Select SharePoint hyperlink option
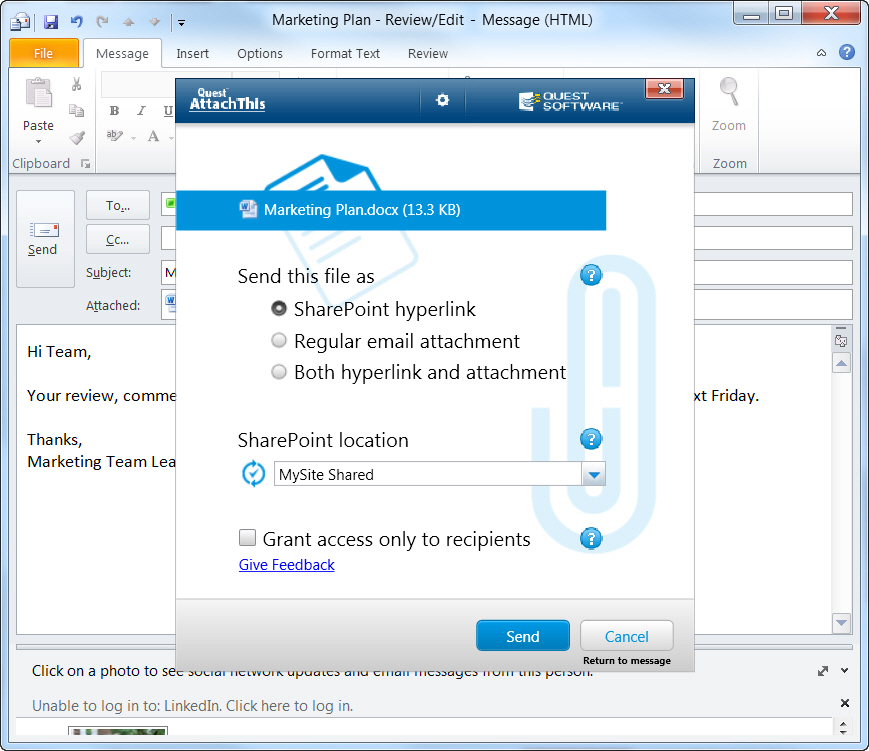 279,308
